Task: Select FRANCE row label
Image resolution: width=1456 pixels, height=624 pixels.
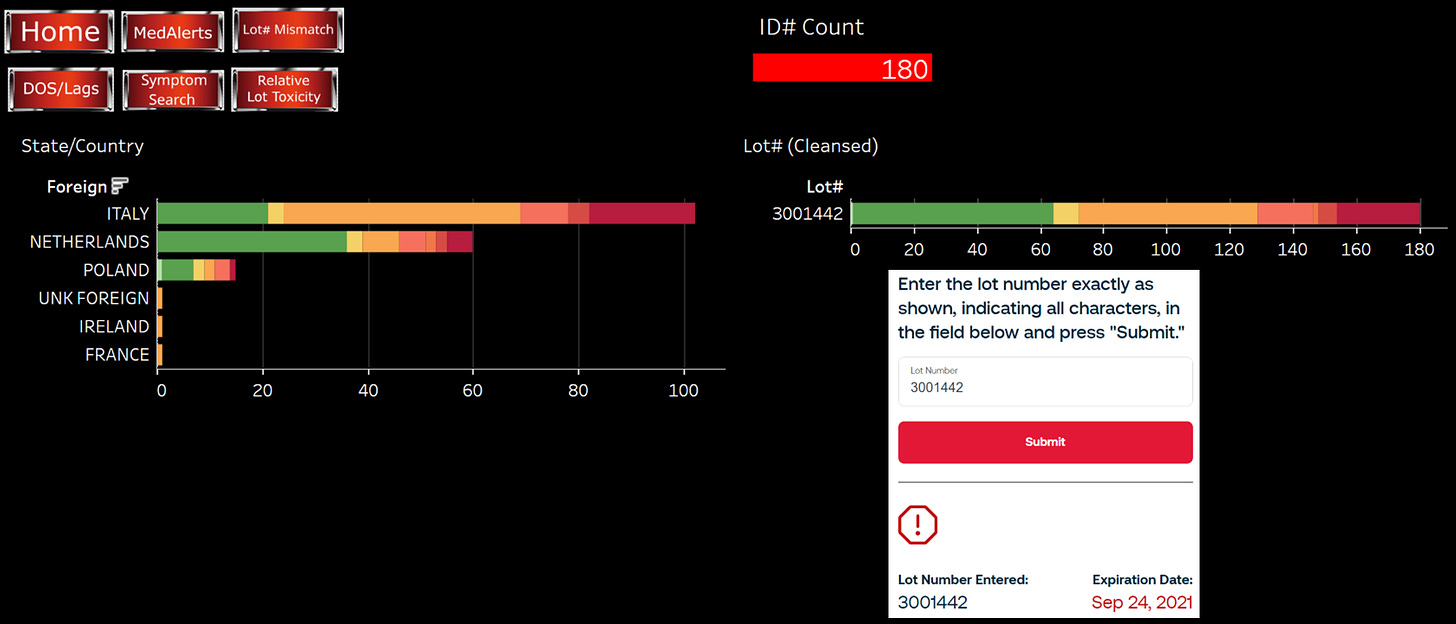Action: tap(117, 354)
